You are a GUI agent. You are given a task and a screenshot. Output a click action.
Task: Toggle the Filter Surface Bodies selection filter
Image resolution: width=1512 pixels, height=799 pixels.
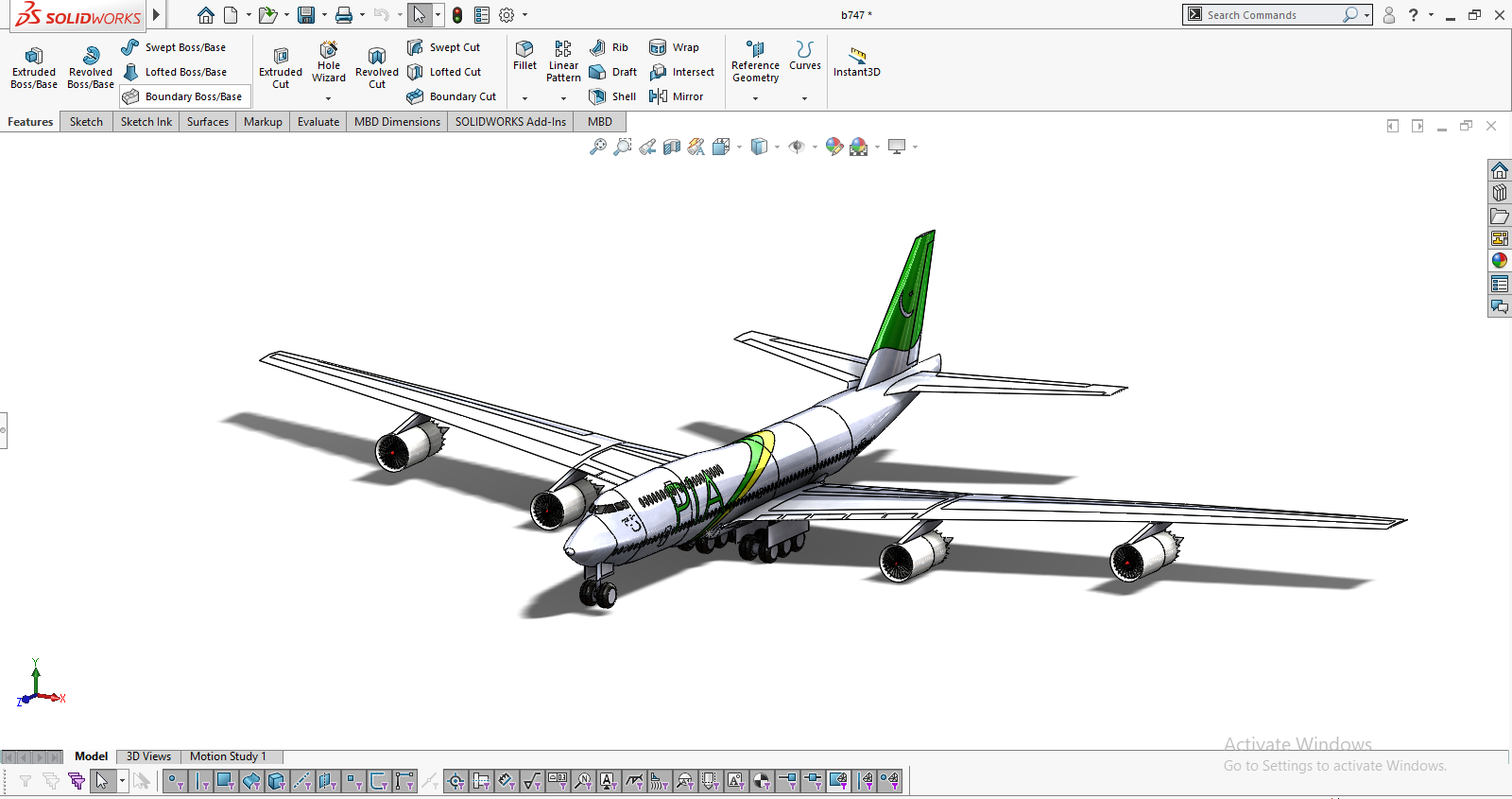coord(251,781)
